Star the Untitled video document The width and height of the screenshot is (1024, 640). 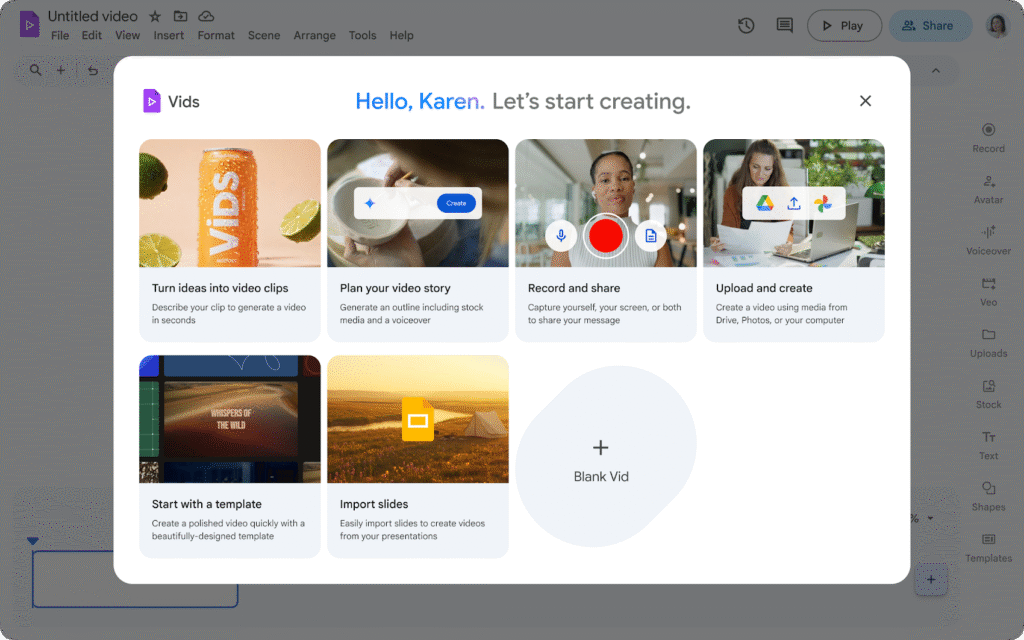pyautogui.click(x=155, y=17)
